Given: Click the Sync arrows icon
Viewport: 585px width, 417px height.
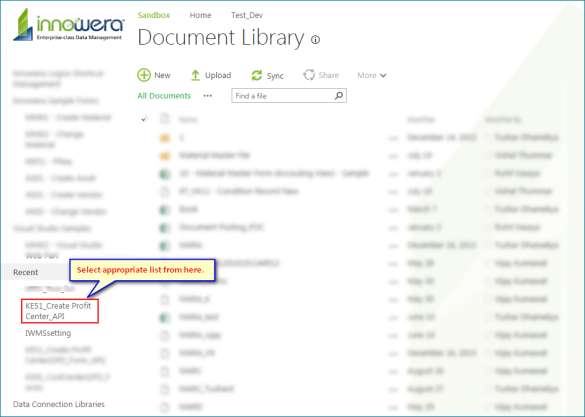Looking at the screenshot, I should tap(257, 75).
